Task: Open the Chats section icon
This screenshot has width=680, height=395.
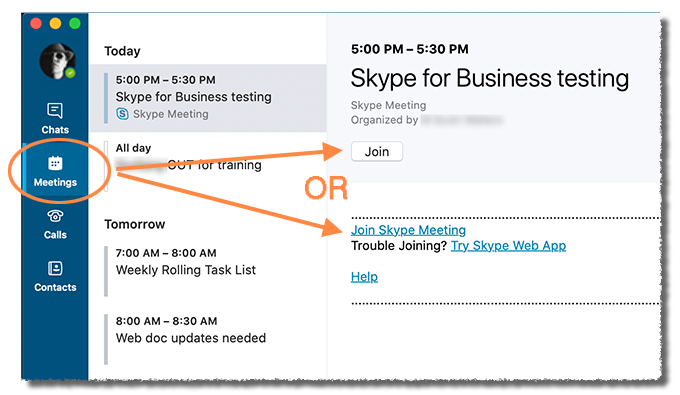Action: 55,111
